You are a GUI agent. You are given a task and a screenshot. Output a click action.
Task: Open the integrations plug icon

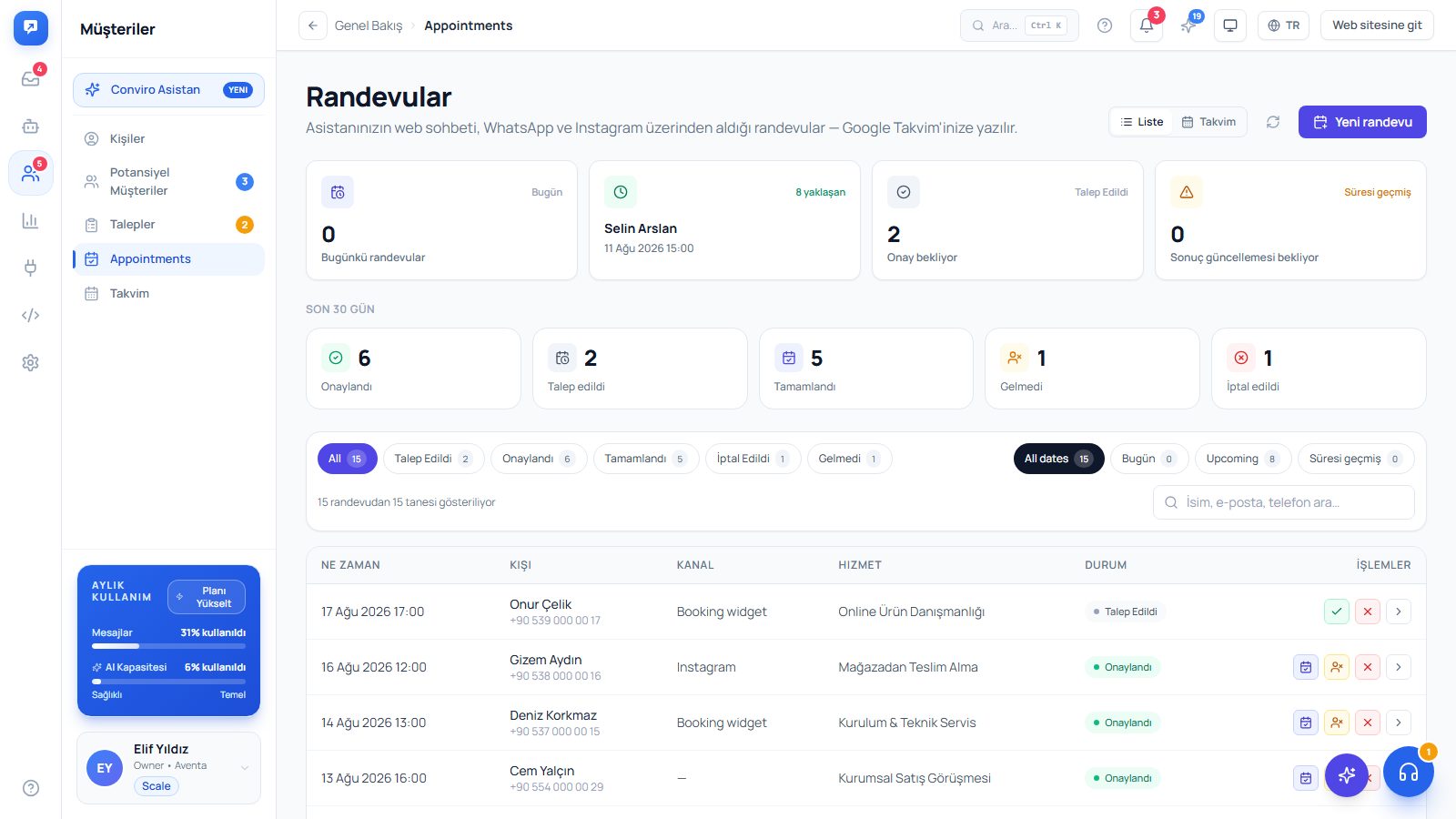[x=30, y=268]
